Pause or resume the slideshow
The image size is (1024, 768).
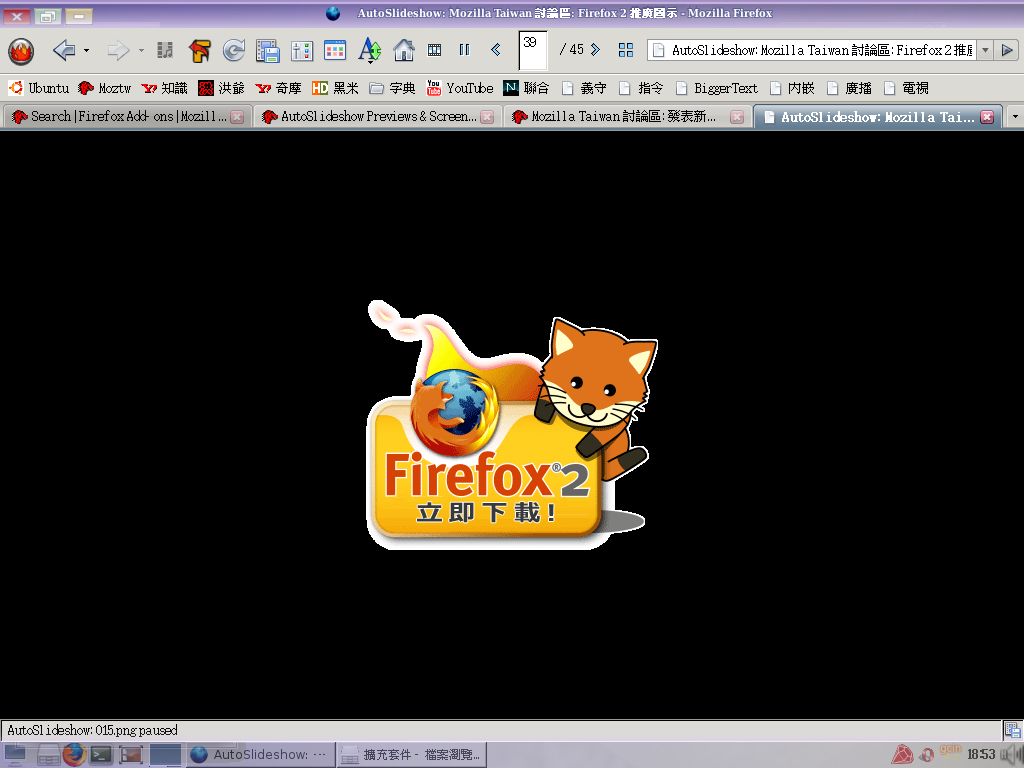(x=464, y=50)
